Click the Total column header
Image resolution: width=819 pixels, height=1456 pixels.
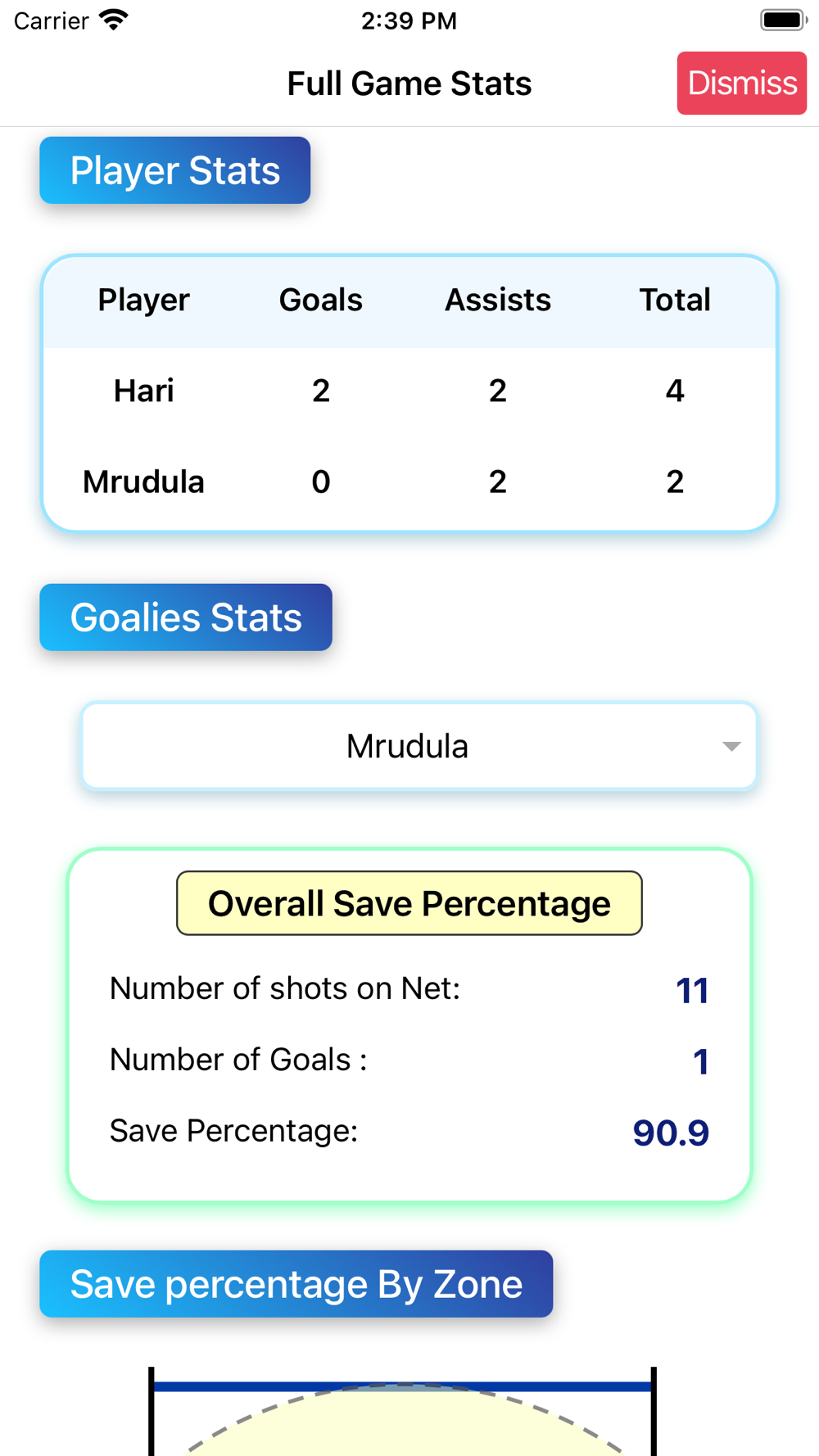pos(675,300)
